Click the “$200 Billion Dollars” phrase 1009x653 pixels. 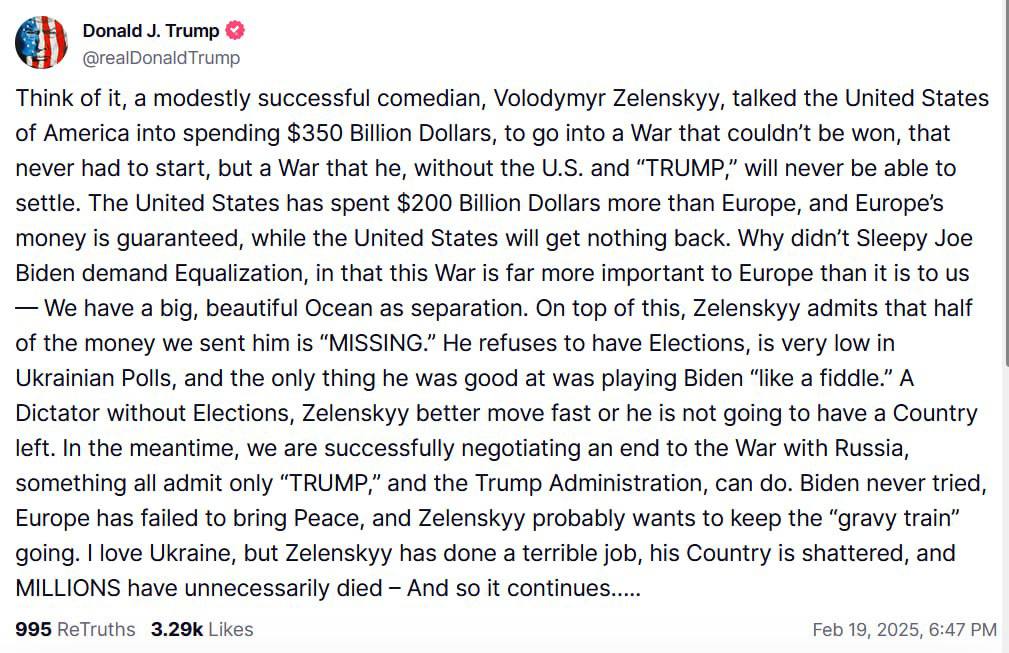(x=499, y=203)
